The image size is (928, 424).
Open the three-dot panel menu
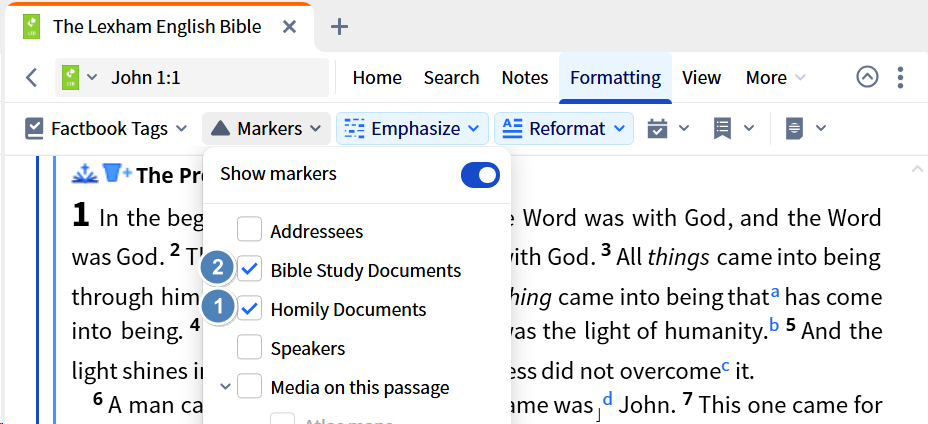[900, 77]
